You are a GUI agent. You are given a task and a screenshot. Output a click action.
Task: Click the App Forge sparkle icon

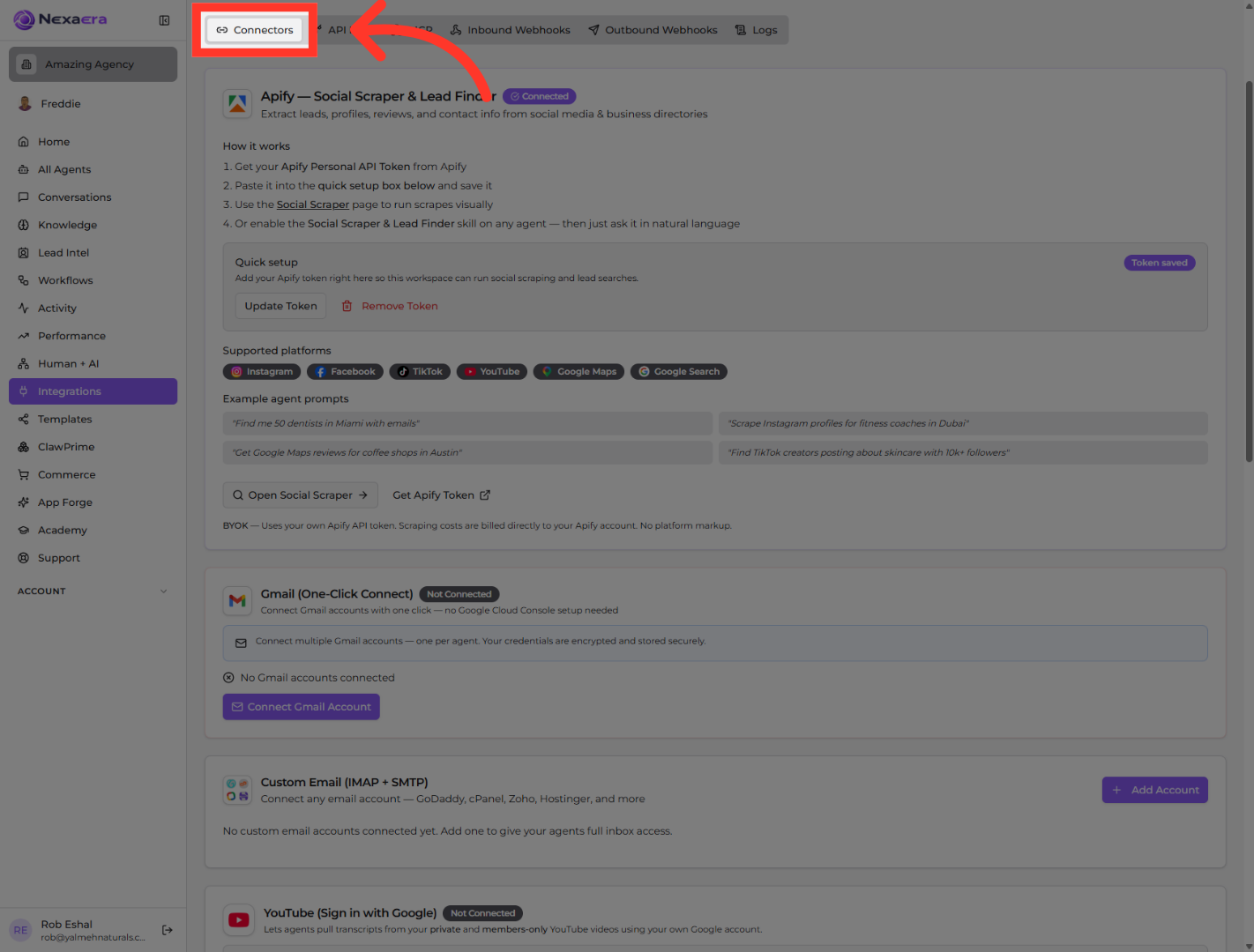click(24, 502)
